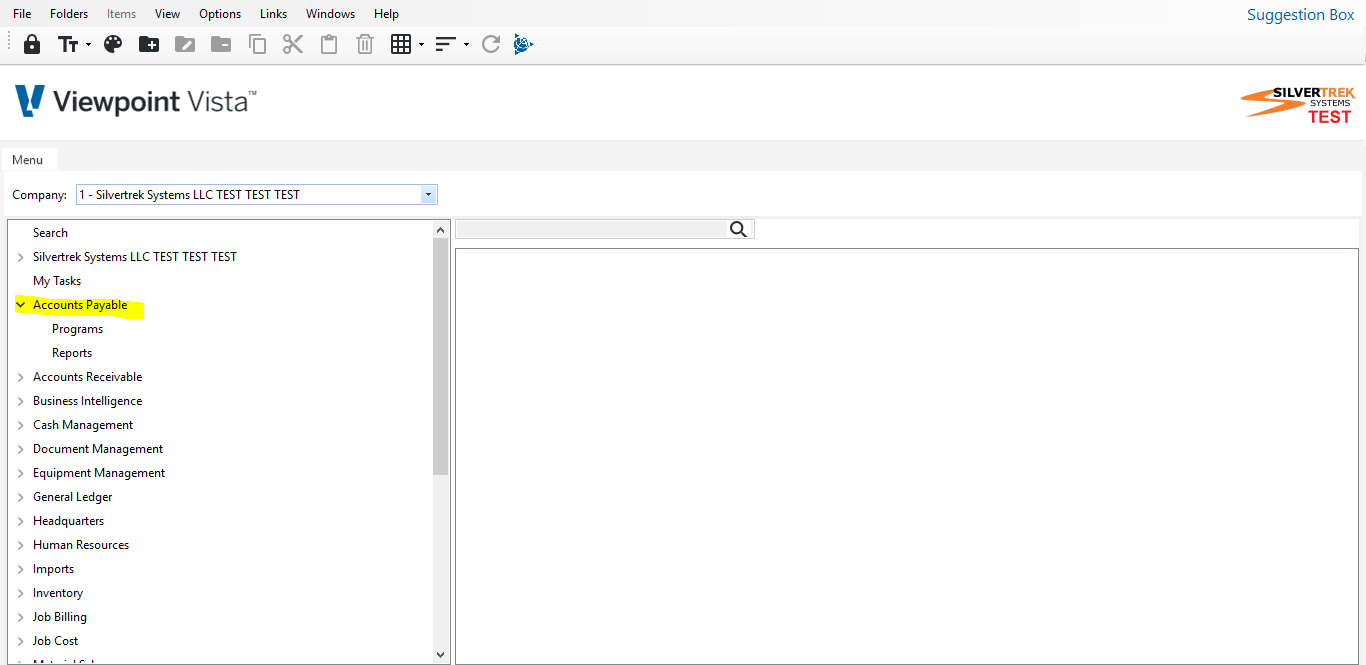Select Accounts Receivable label

pyautogui.click(x=87, y=377)
